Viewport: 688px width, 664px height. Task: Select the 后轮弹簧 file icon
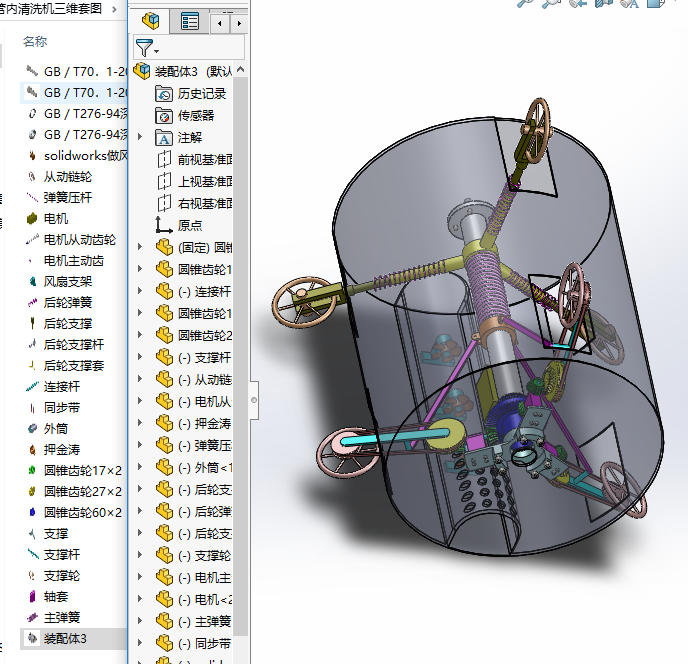click(x=32, y=302)
